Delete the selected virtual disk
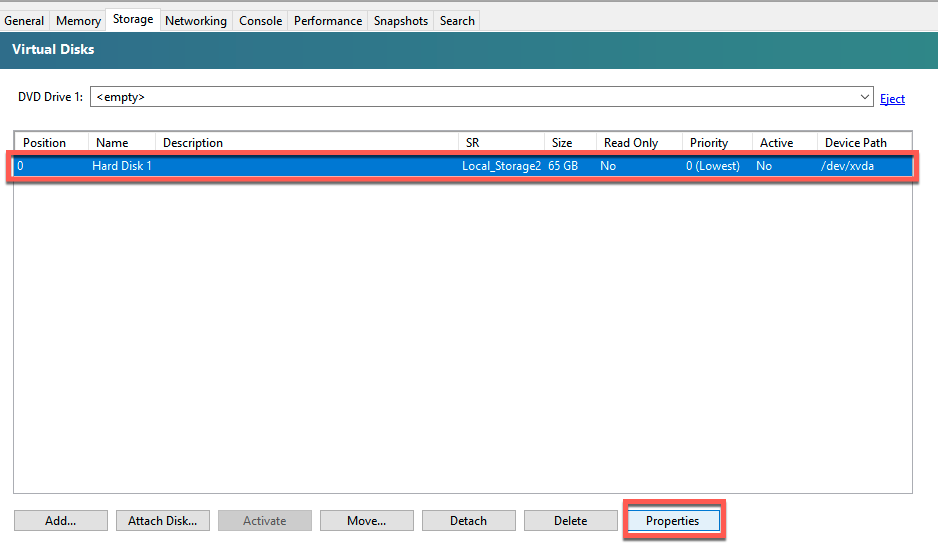This screenshot has width=938, height=549. [571, 521]
